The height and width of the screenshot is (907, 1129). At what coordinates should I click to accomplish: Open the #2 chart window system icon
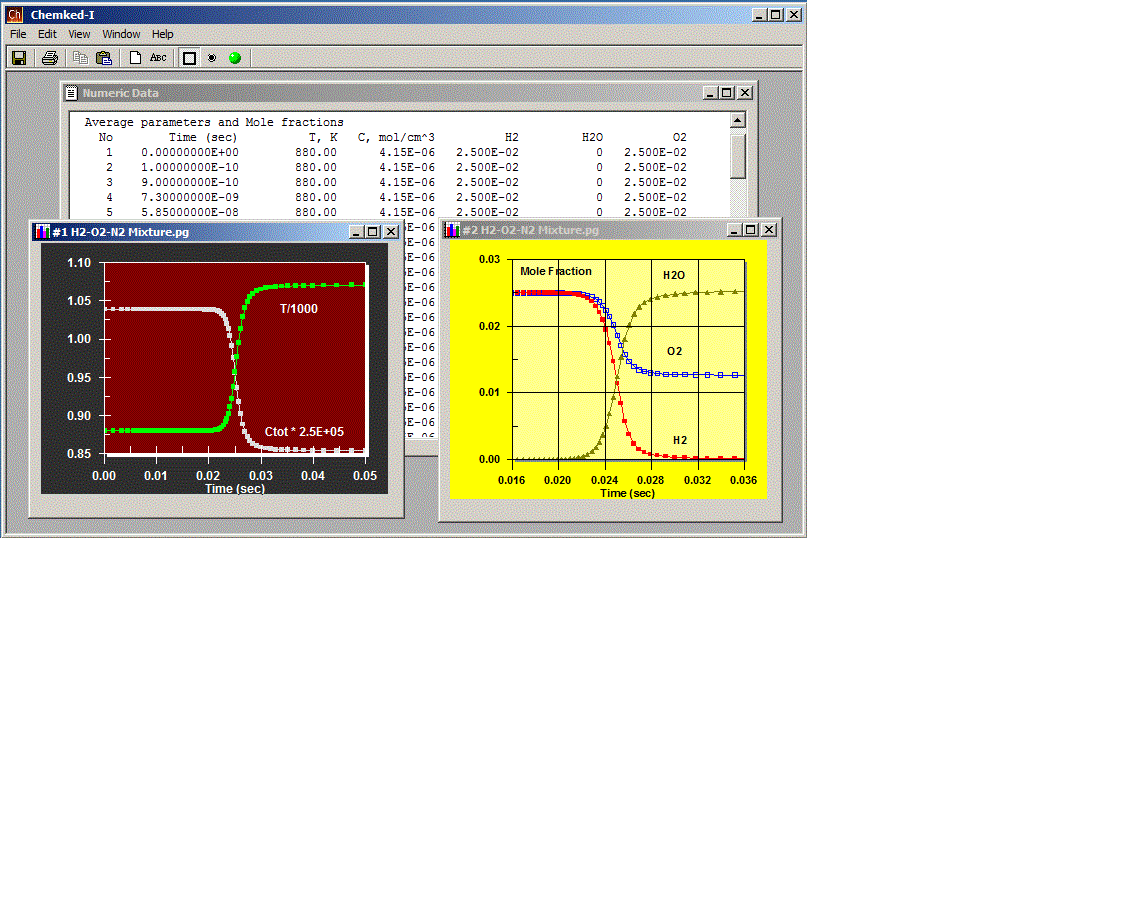click(452, 230)
